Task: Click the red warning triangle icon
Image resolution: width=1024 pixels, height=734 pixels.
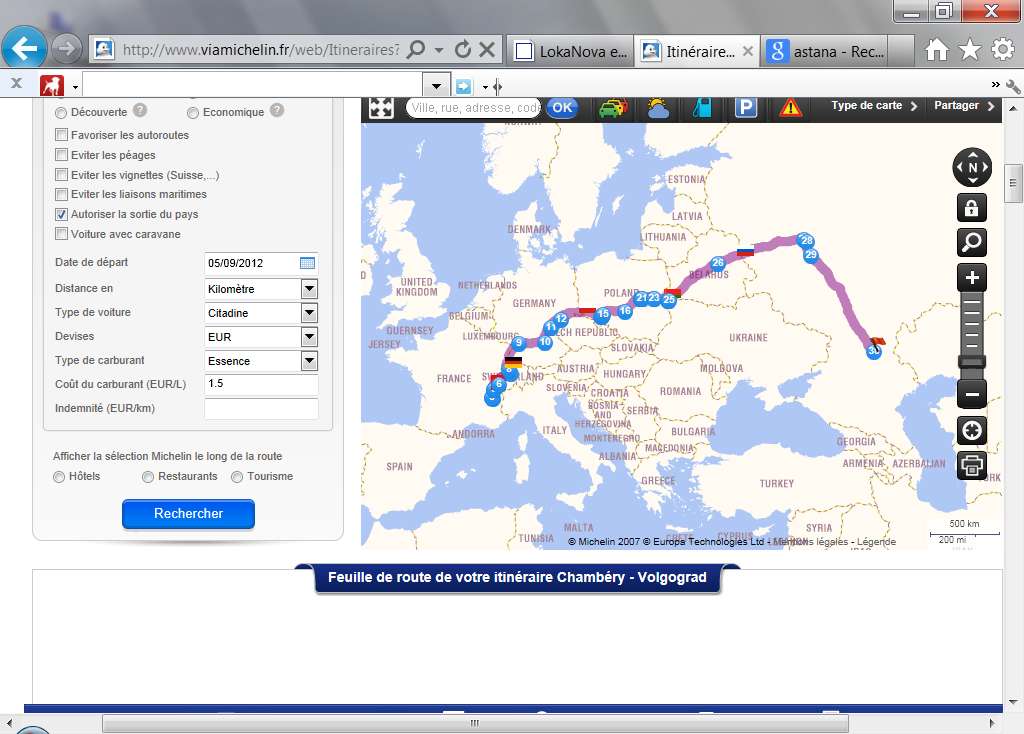Action: [x=791, y=108]
